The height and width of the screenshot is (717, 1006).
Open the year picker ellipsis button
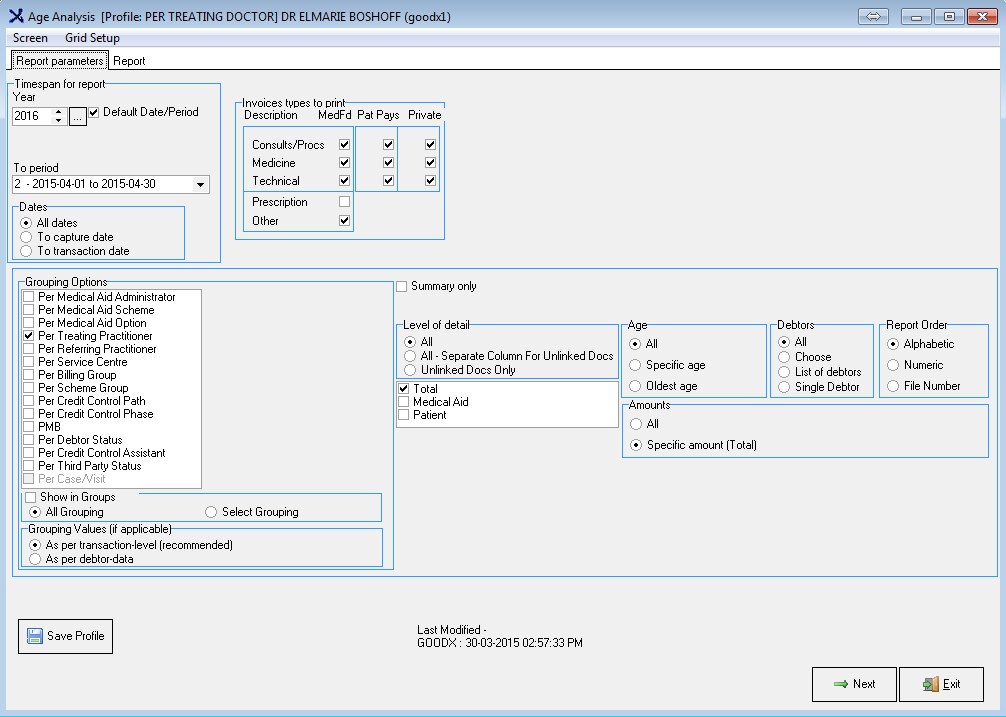(77, 116)
